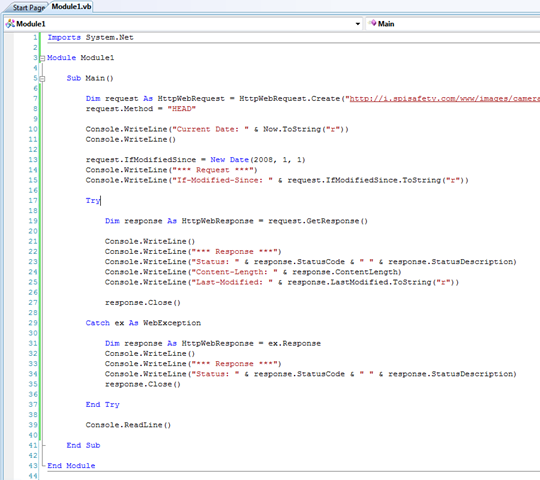The height and width of the screenshot is (480, 540).
Task: Follow the spisafety.com URL link in code
Action: 445,99
